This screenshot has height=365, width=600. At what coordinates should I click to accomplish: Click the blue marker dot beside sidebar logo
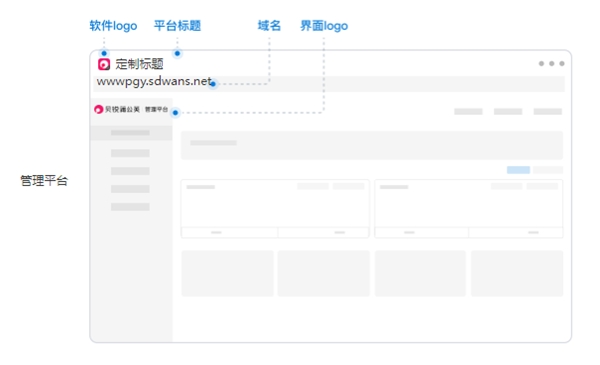click(175, 112)
